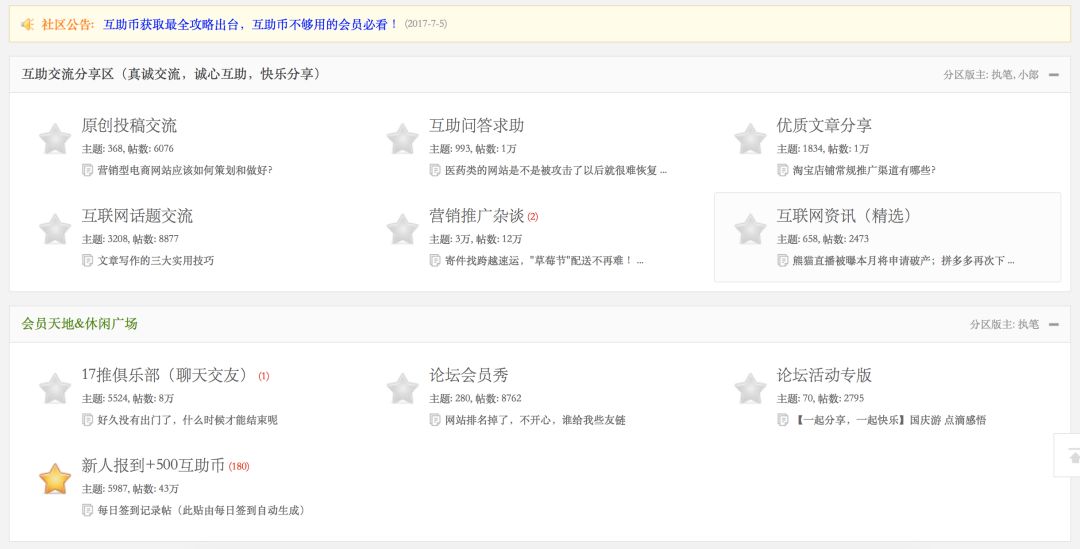Open moderator 执笔 in 会员天地 header

tap(1028, 324)
